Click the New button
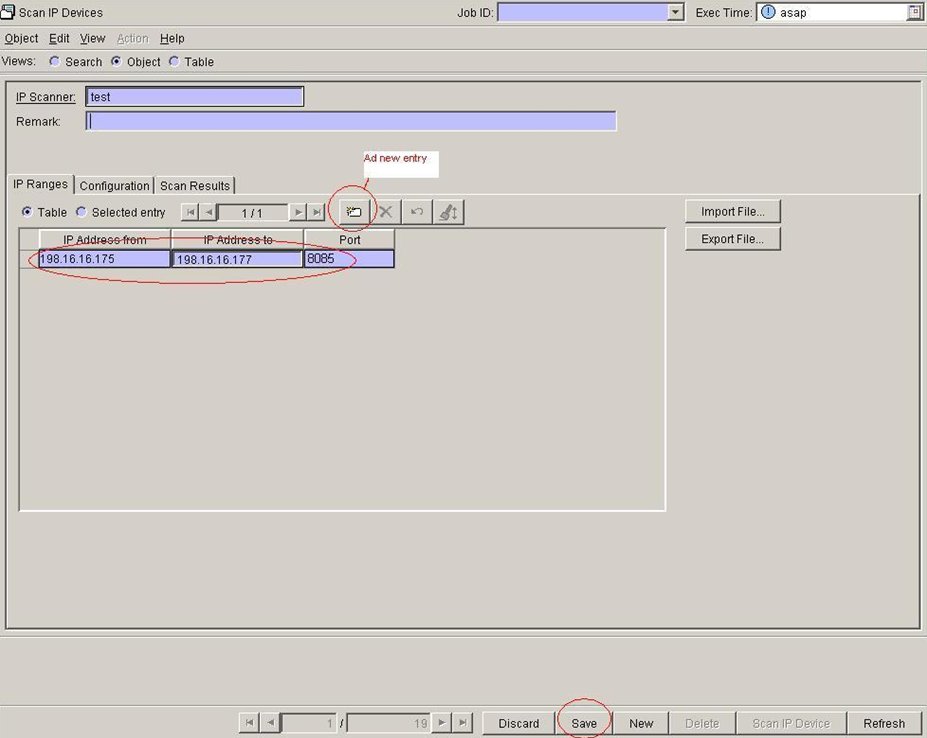The height and width of the screenshot is (738, 927). [x=641, y=723]
